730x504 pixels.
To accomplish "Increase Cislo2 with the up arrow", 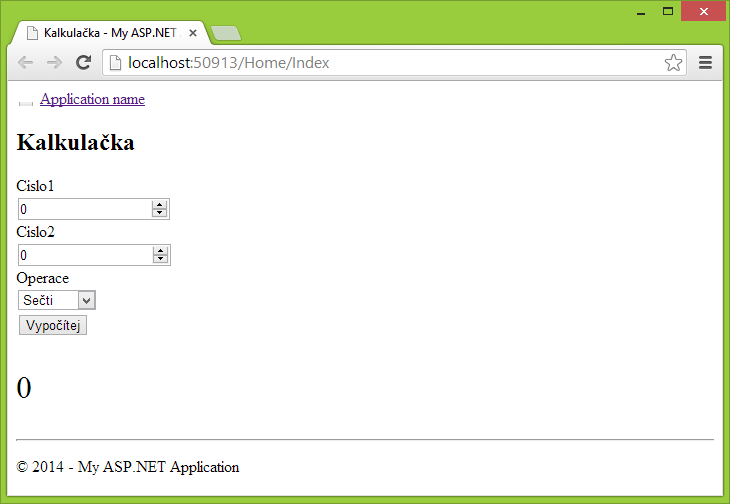I will (x=160, y=250).
